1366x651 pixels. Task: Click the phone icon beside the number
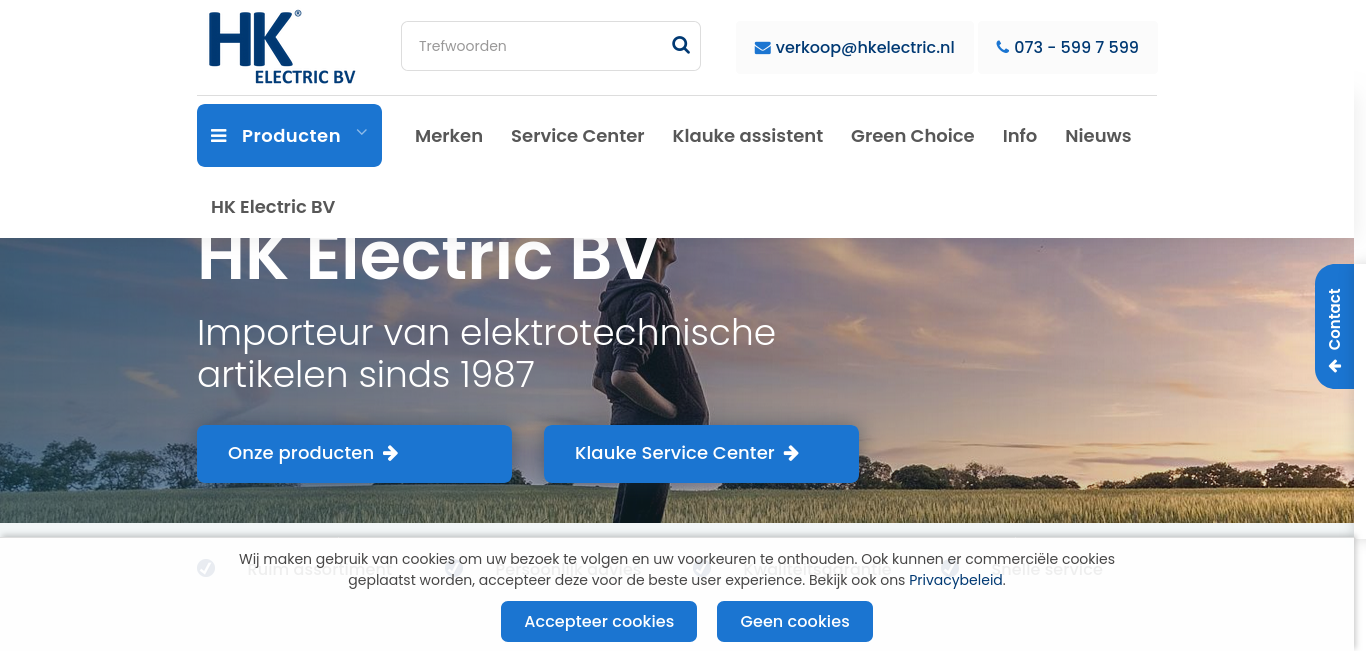pyautogui.click(x=1002, y=47)
